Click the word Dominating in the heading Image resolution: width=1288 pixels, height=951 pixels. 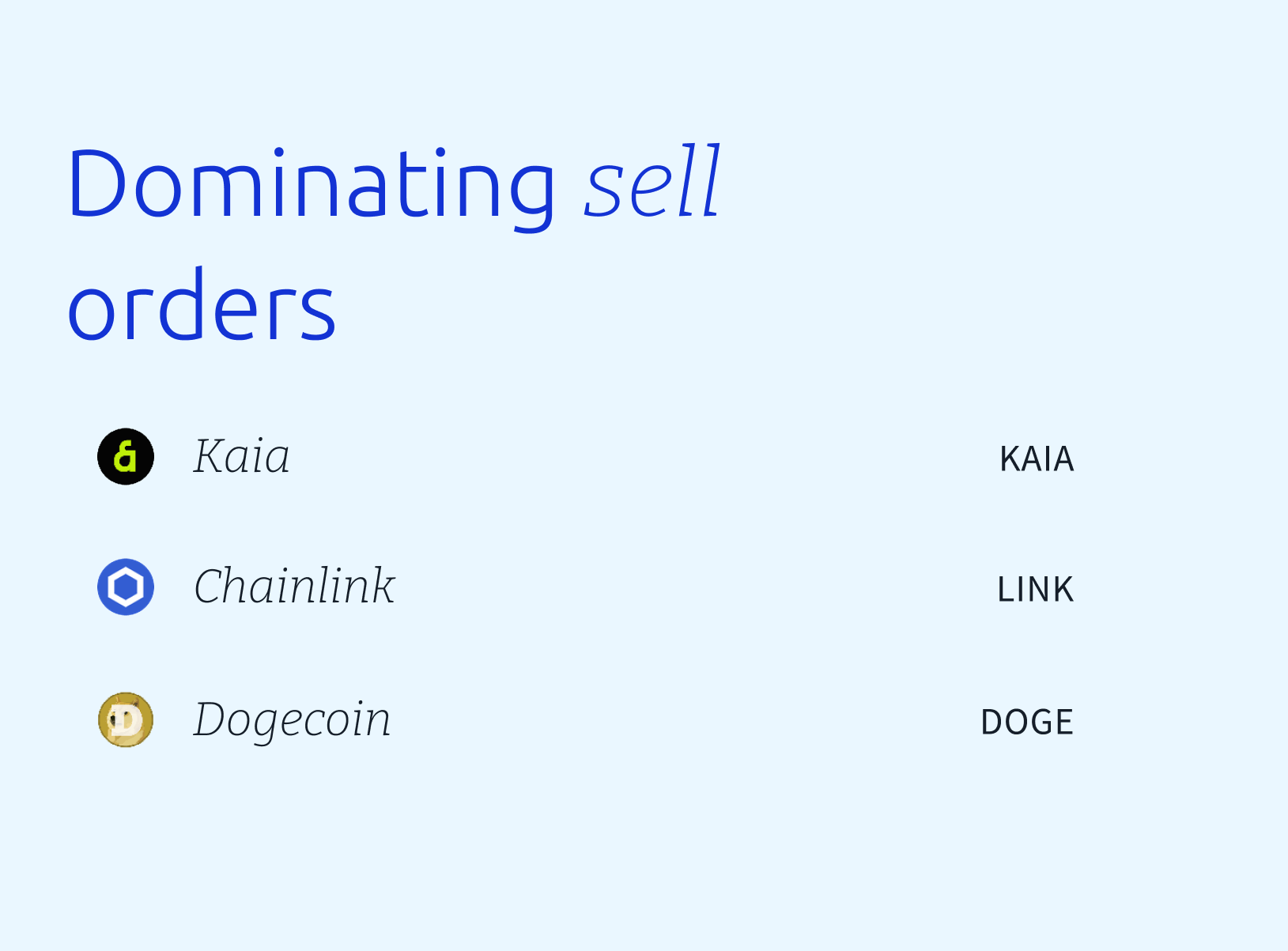point(312,185)
